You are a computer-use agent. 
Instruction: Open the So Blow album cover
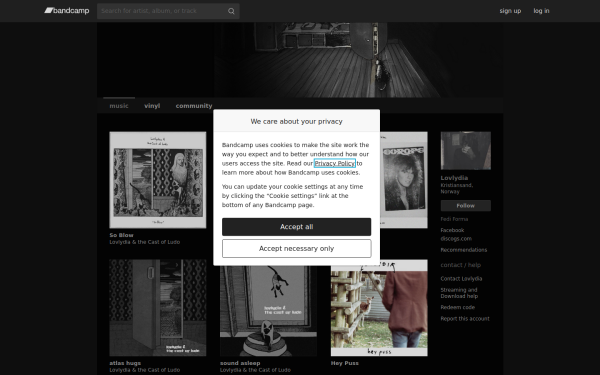[158, 180]
